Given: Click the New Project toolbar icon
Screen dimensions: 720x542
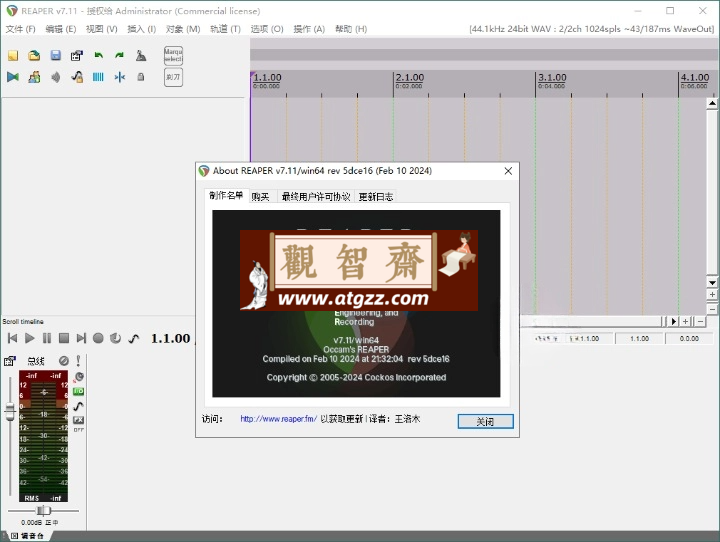Looking at the screenshot, I should pos(13,56).
